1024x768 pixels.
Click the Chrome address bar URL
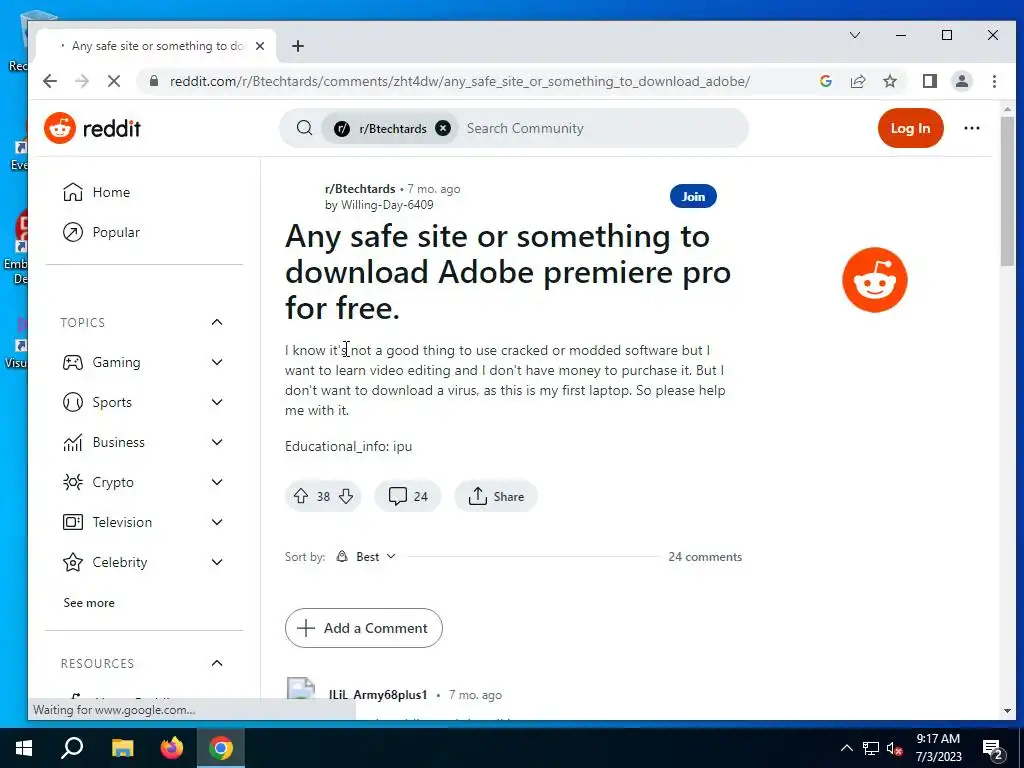pos(460,81)
